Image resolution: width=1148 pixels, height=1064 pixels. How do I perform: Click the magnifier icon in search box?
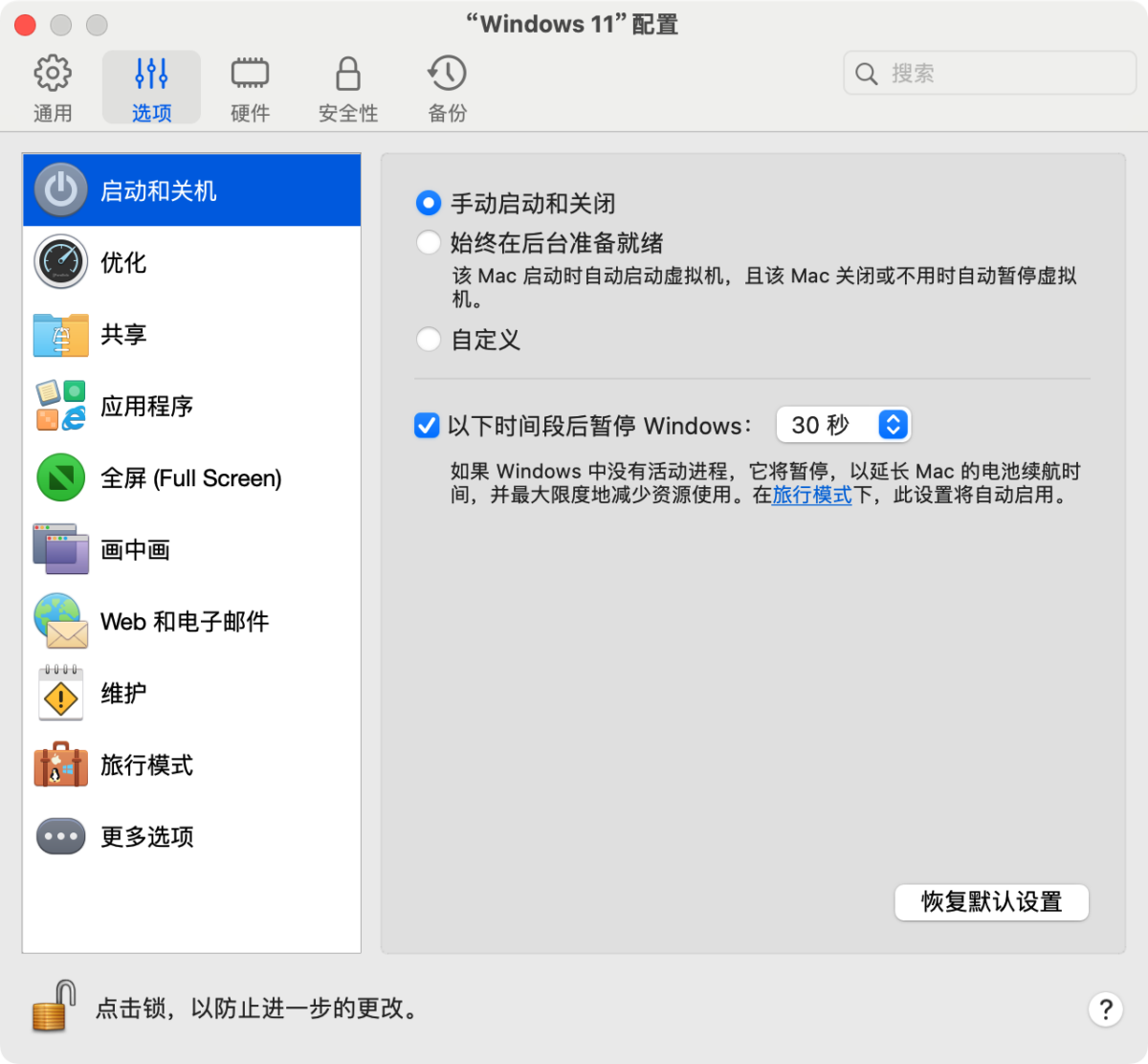[x=867, y=74]
